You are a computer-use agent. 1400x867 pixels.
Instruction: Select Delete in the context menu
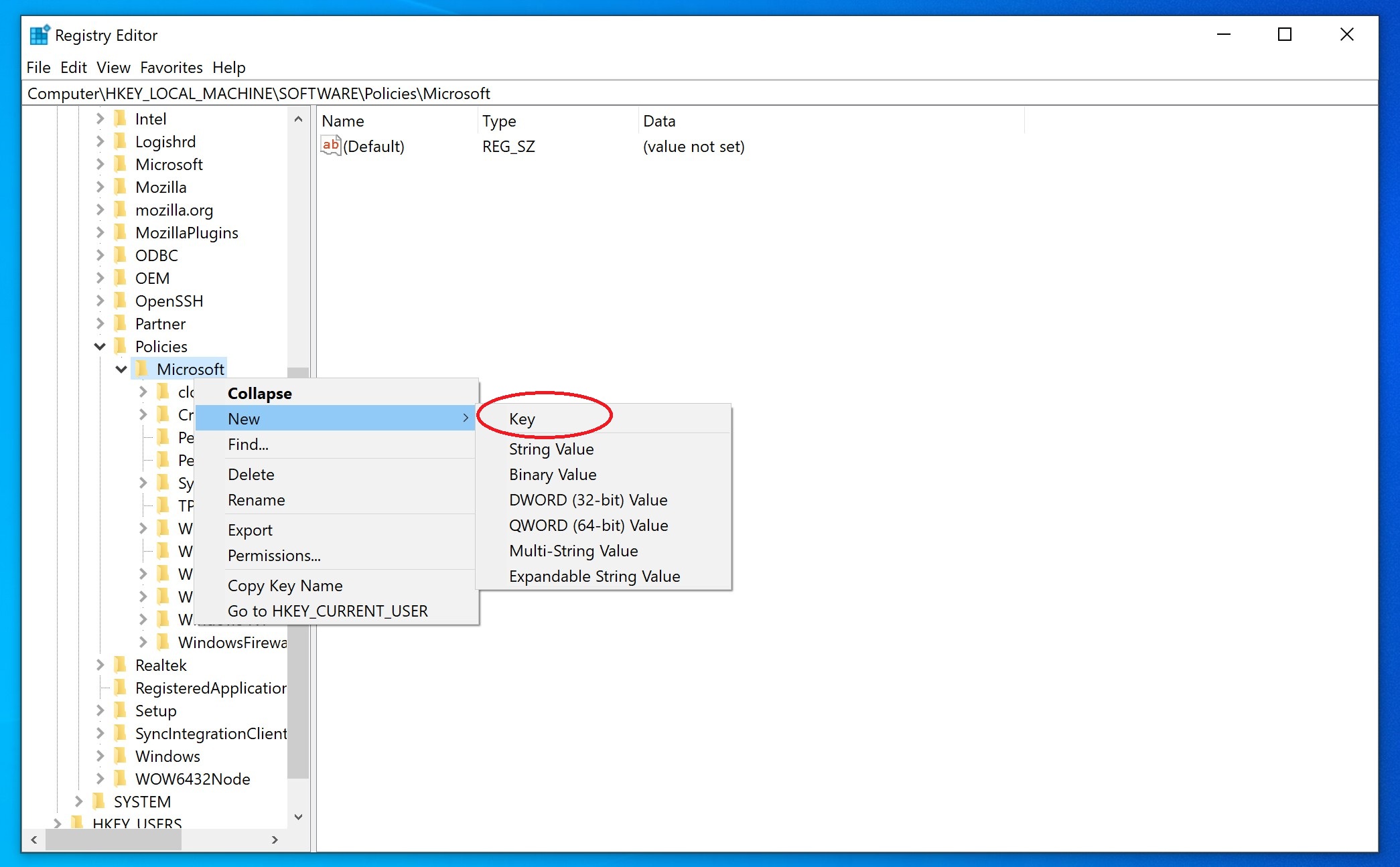[x=336, y=474]
